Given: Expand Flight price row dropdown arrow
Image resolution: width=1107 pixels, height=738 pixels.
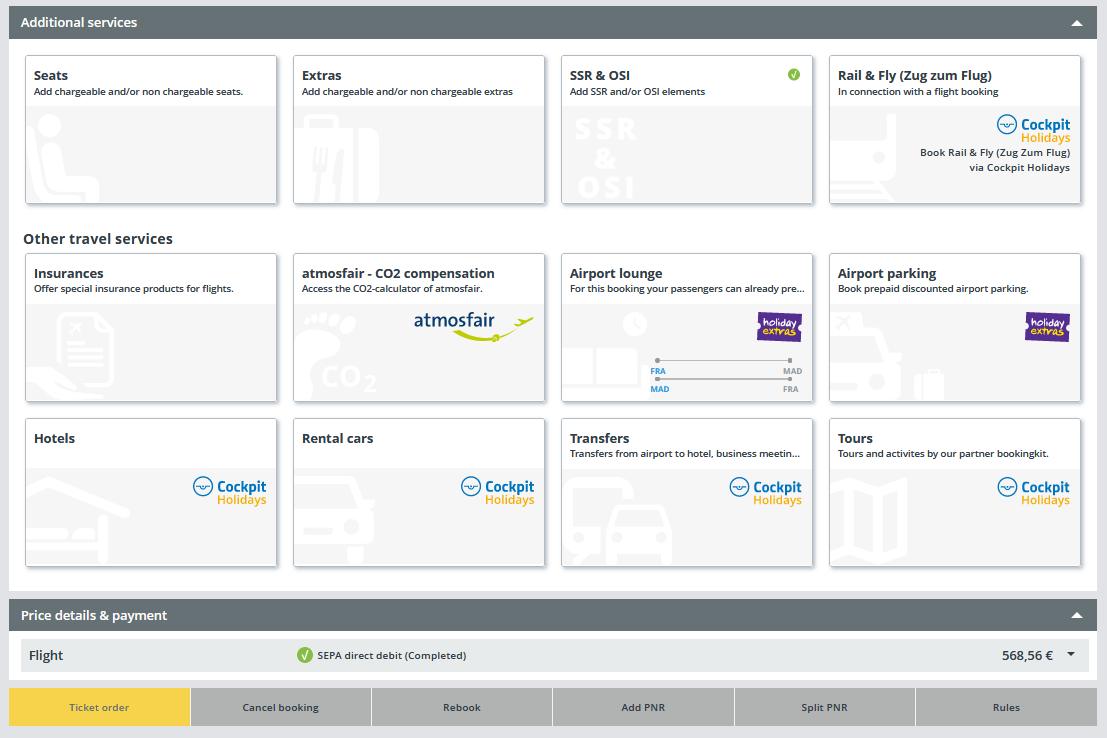Looking at the screenshot, I should [x=1071, y=655].
